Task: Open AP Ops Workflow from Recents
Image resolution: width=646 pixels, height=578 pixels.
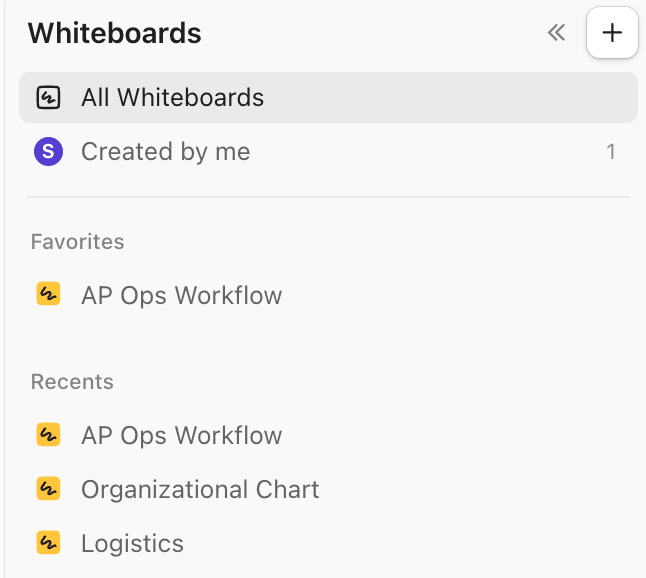Action: 181,435
